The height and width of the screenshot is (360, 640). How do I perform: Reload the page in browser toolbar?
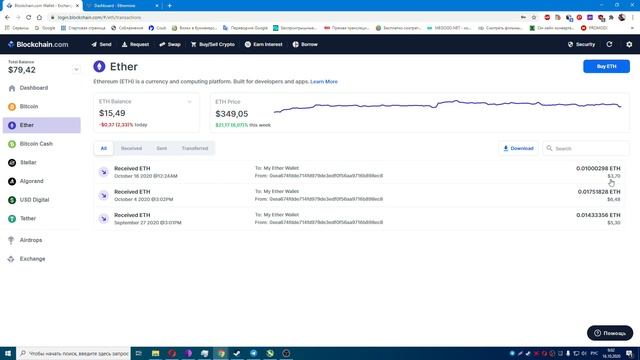pos(28,17)
